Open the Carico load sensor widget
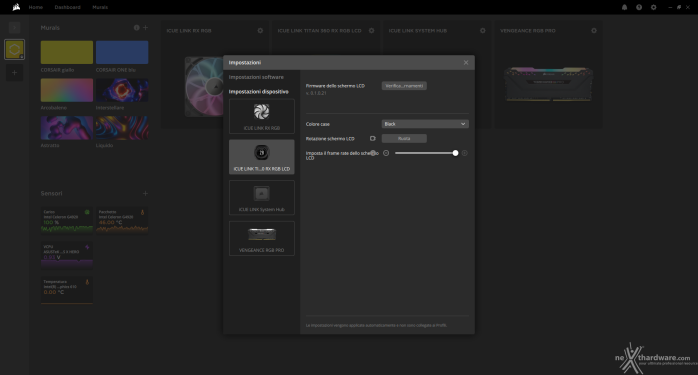This screenshot has width=698, height=375. (x=67, y=220)
